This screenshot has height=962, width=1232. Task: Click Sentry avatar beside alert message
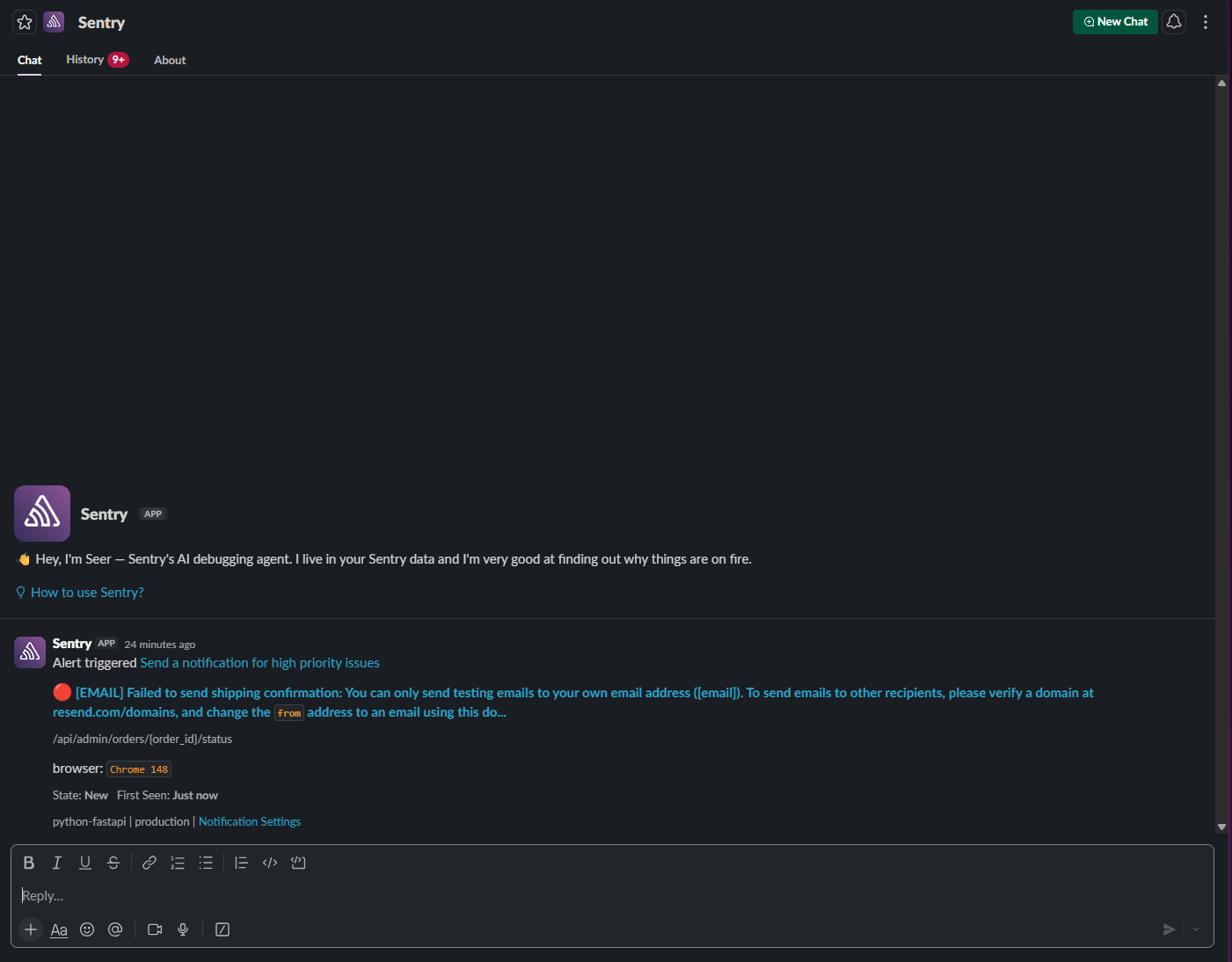pos(30,652)
